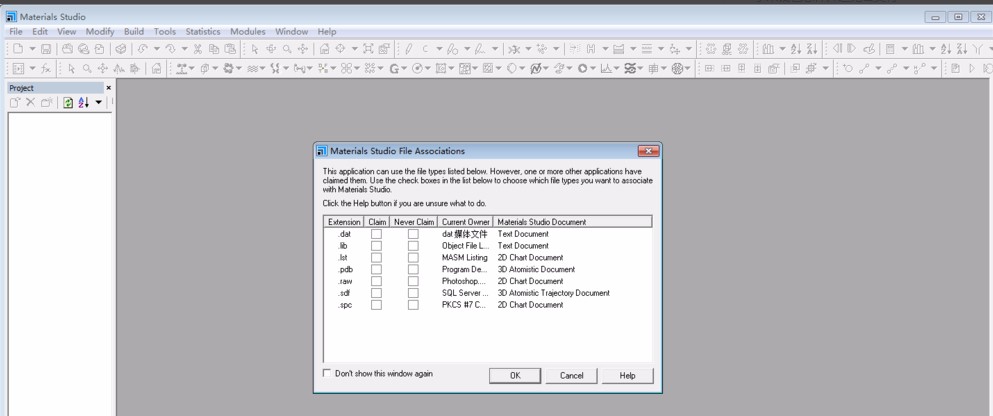
Task: Click the Reset View home icon, top toolbar
Action: (324, 49)
